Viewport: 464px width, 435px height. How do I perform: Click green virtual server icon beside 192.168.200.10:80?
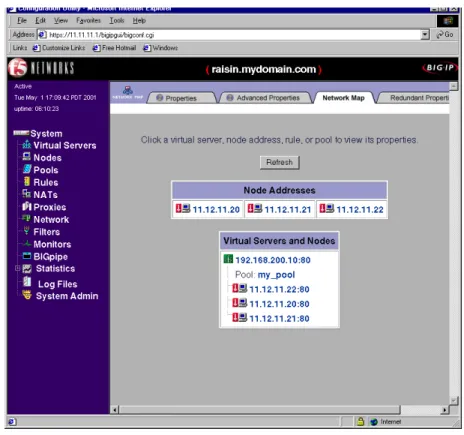coord(228,259)
